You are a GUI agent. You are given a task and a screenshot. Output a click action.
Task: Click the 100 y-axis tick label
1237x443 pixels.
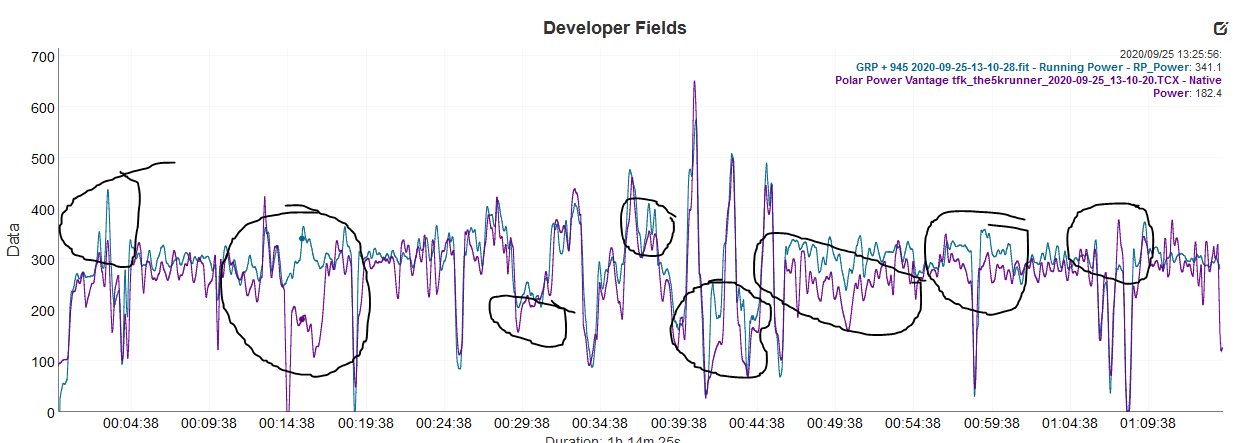[x=42, y=361]
